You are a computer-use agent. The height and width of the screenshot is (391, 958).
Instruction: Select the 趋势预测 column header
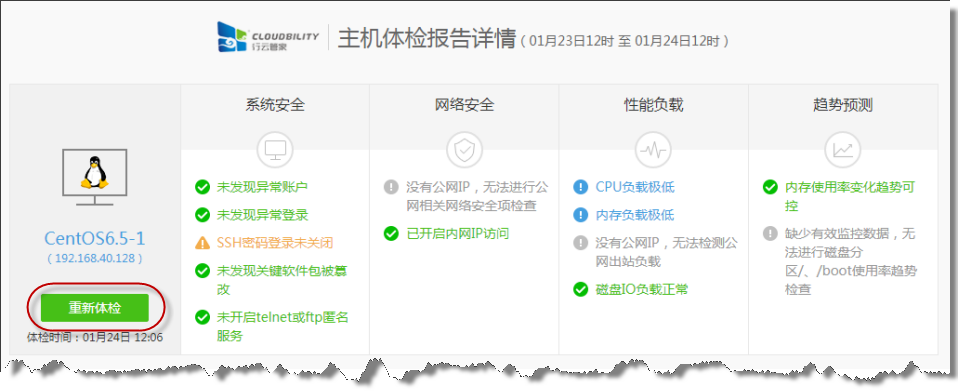click(843, 105)
